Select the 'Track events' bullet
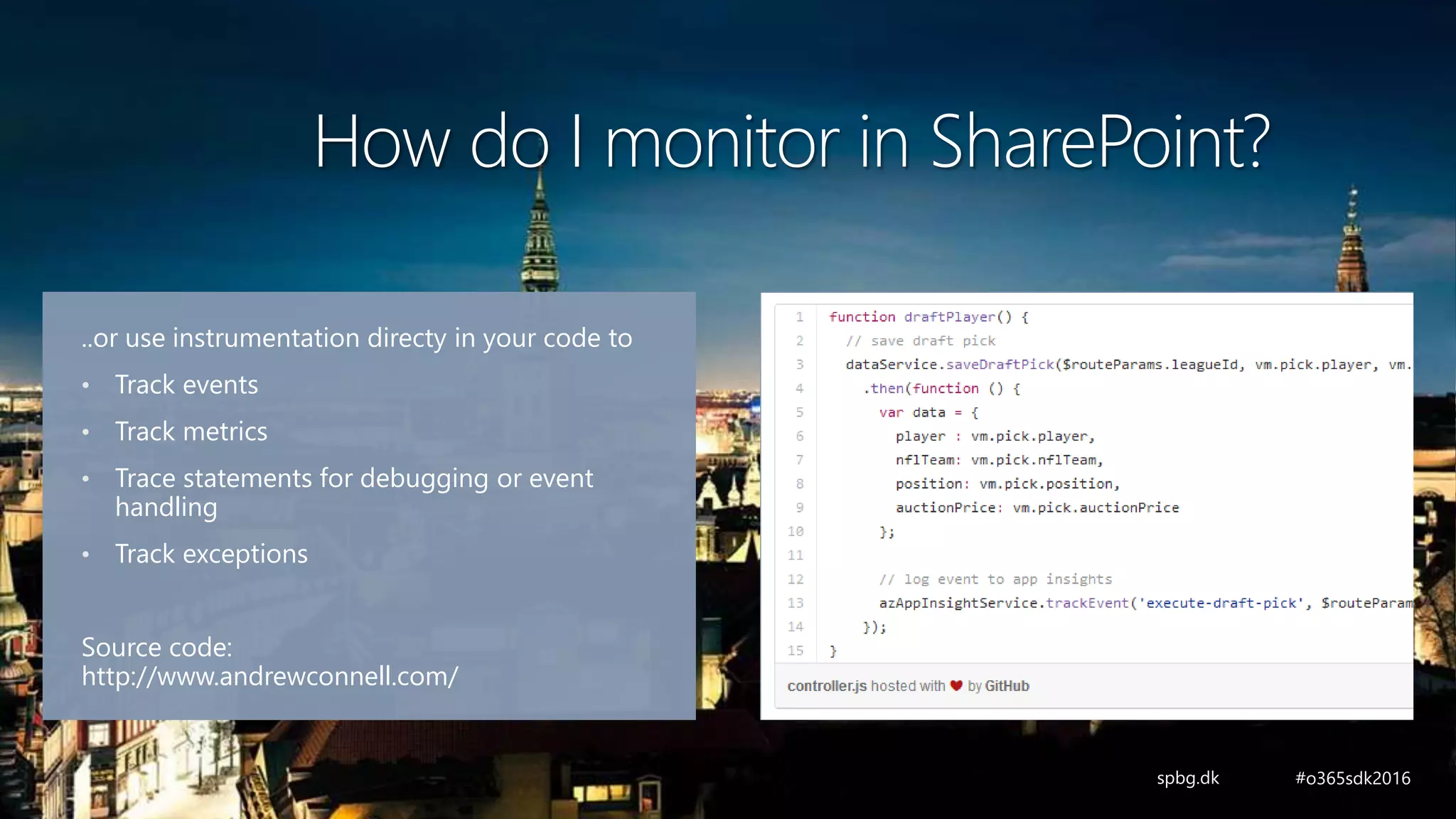The height and width of the screenshot is (819, 1456). (x=186, y=385)
